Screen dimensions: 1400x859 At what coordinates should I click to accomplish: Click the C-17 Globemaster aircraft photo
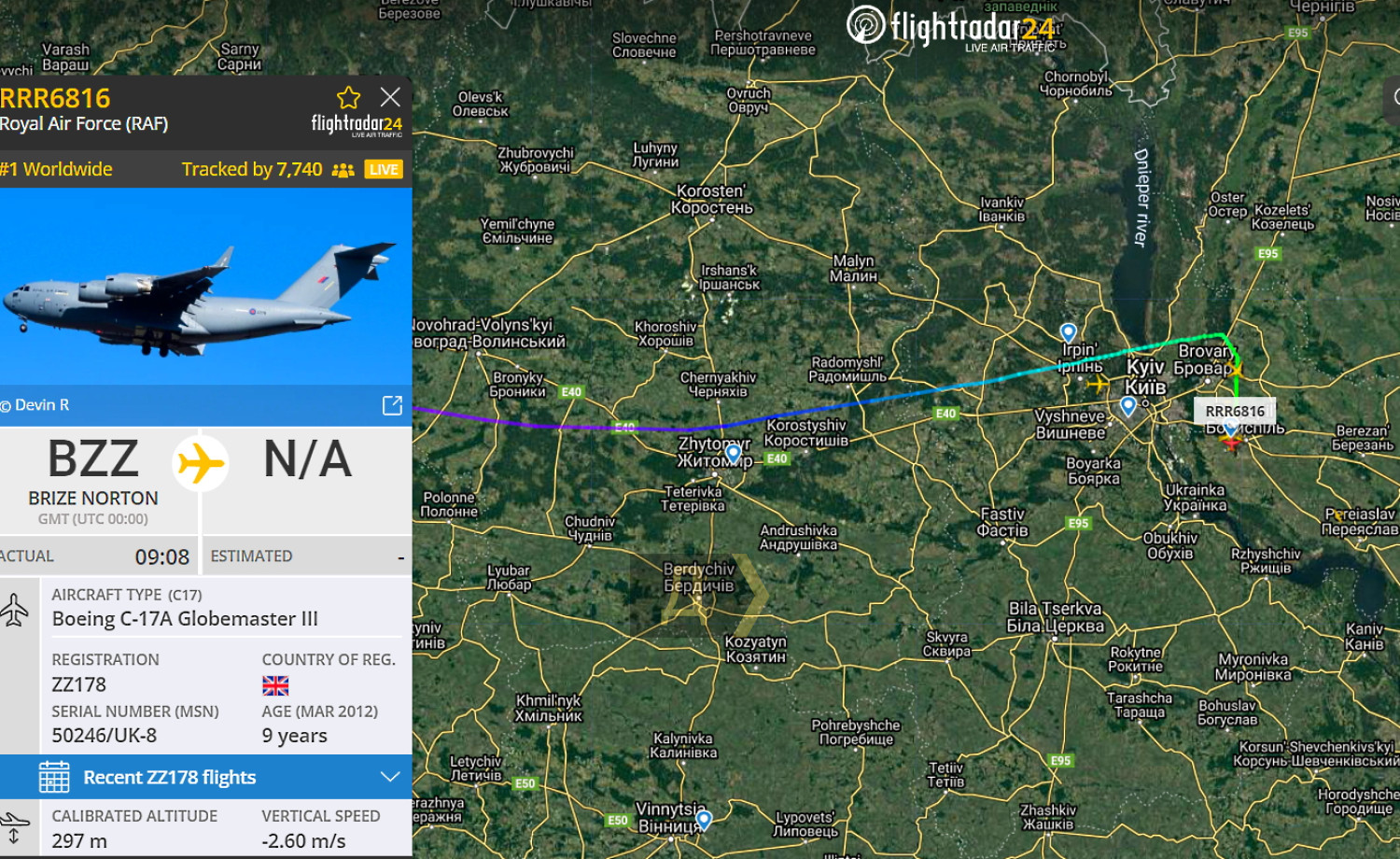[x=205, y=287]
